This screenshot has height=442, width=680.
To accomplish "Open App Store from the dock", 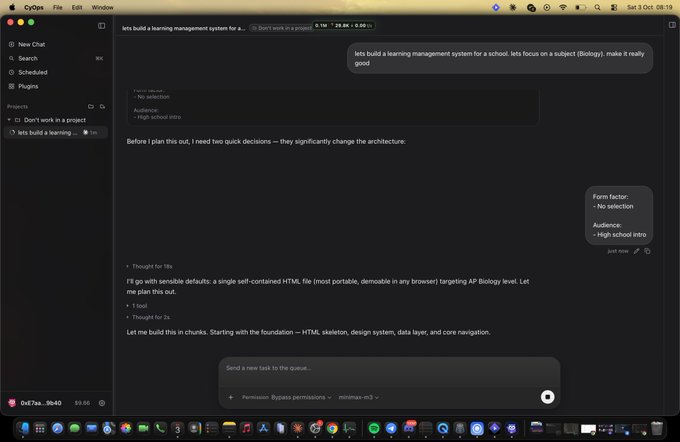I will (263, 429).
